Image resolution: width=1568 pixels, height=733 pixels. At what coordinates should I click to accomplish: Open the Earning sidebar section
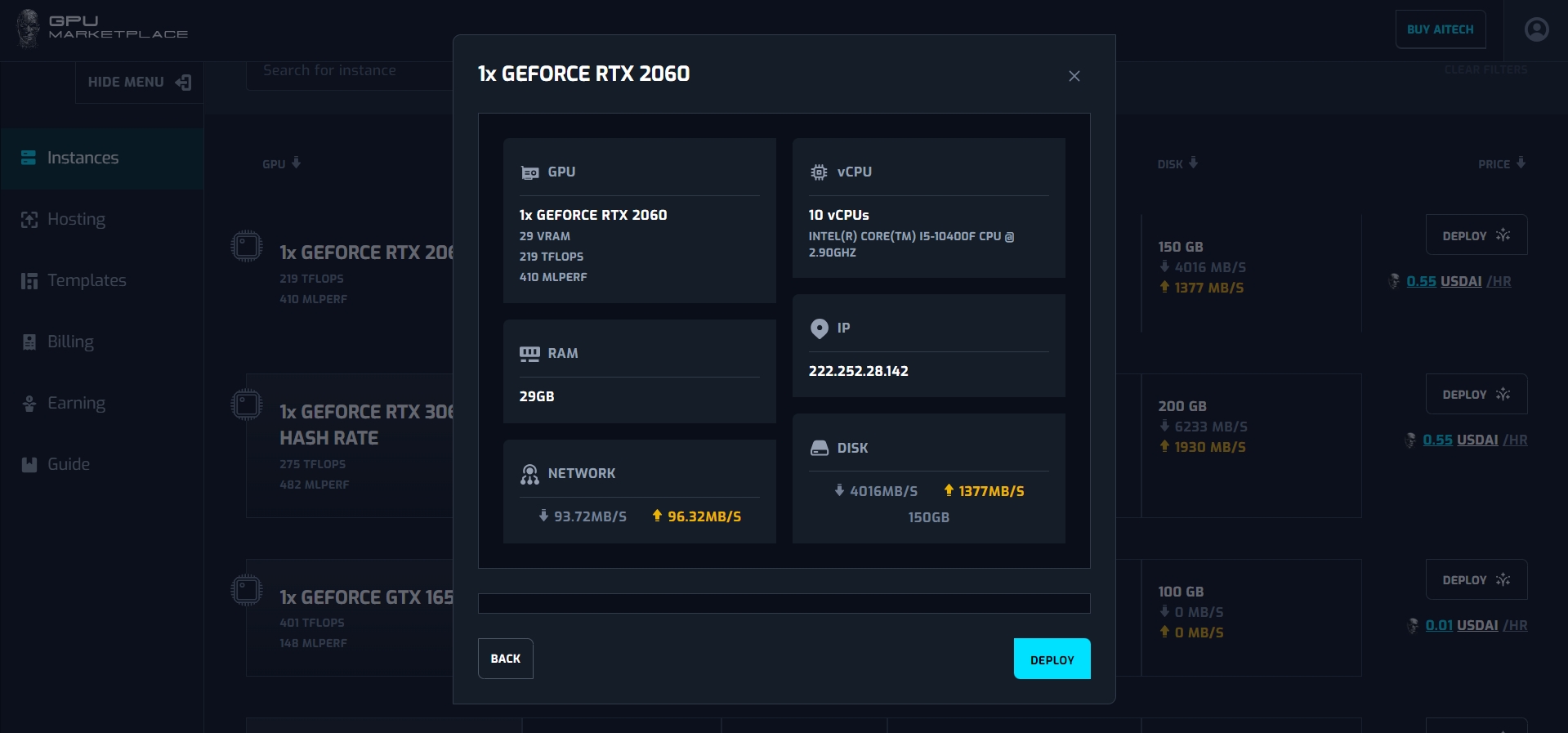coord(76,403)
